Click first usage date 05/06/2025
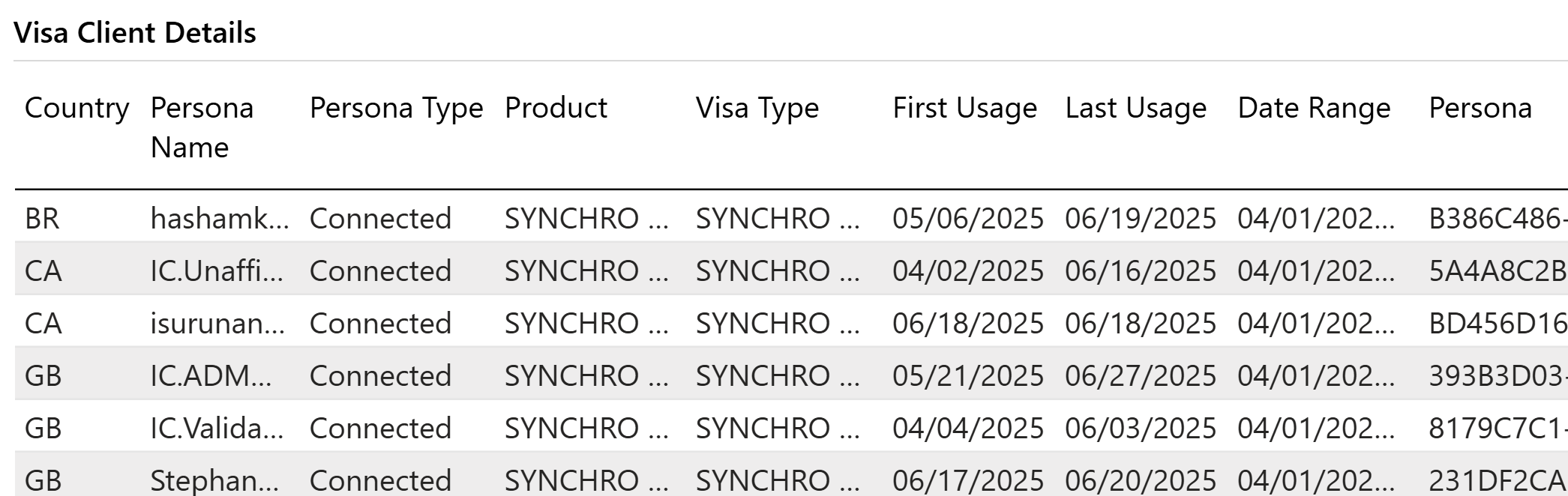 point(967,219)
